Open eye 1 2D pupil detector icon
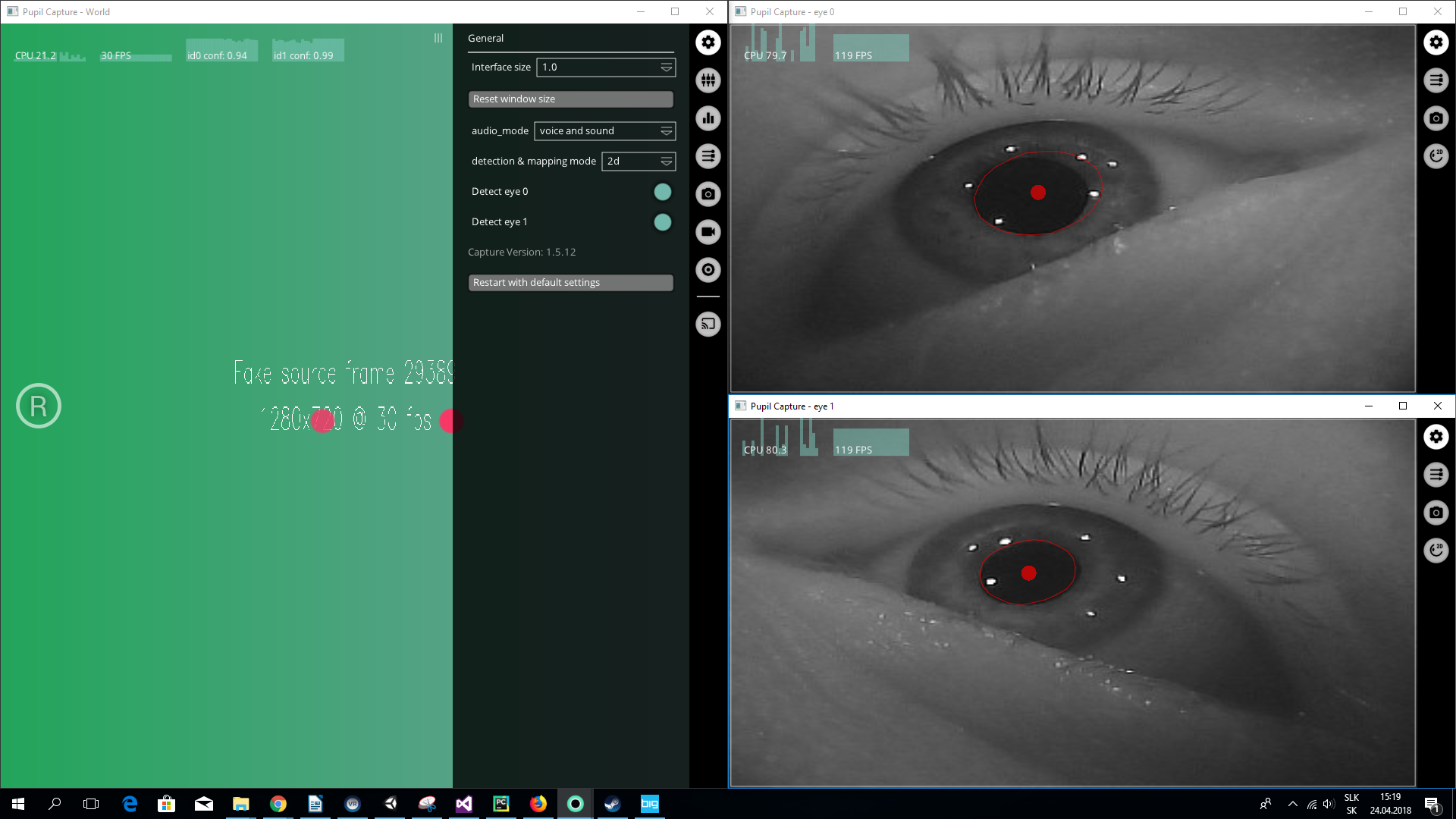This screenshot has height=819, width=1456. pos(1436,551)
